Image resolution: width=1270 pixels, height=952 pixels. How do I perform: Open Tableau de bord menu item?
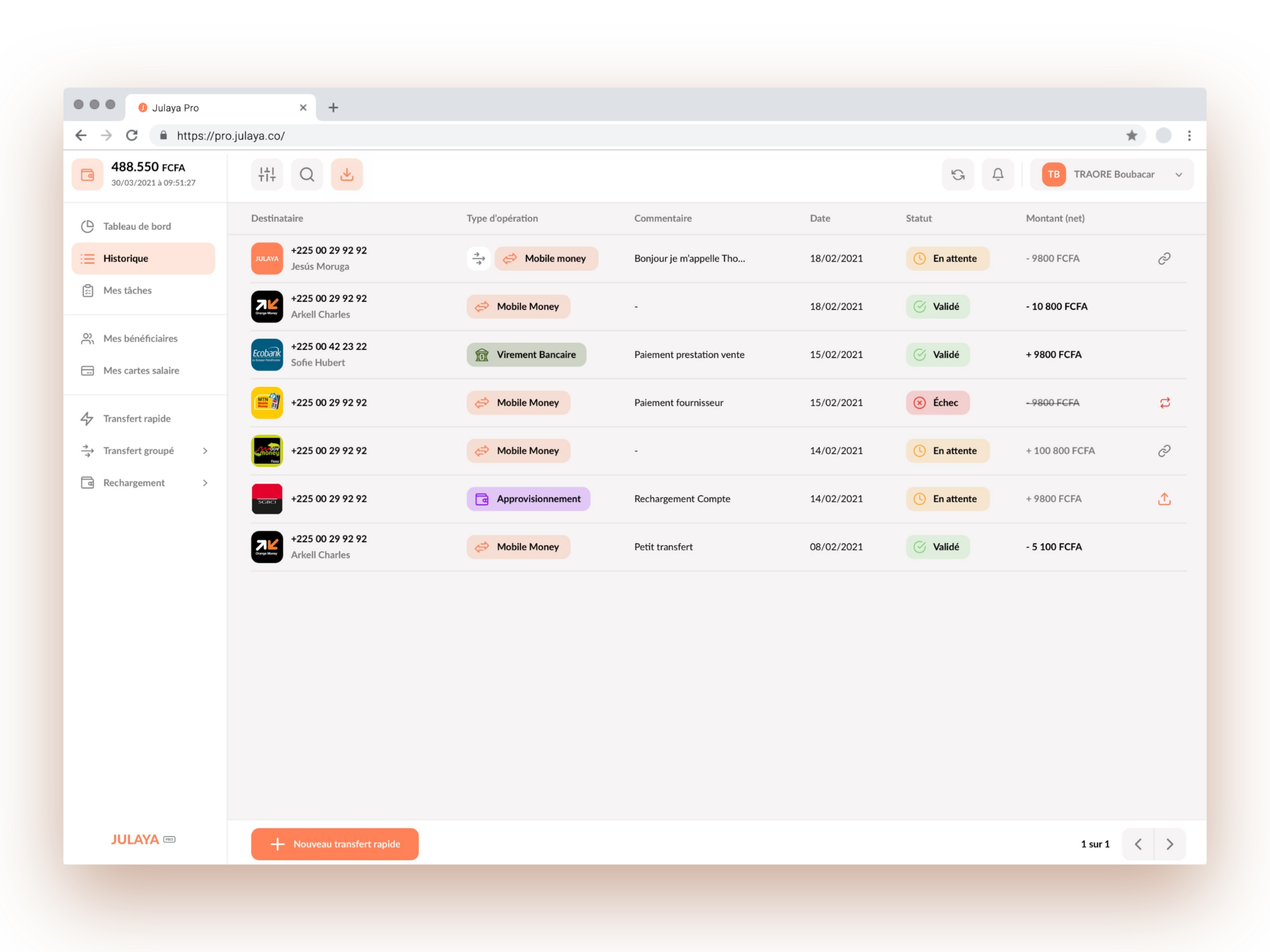[137, 226]
